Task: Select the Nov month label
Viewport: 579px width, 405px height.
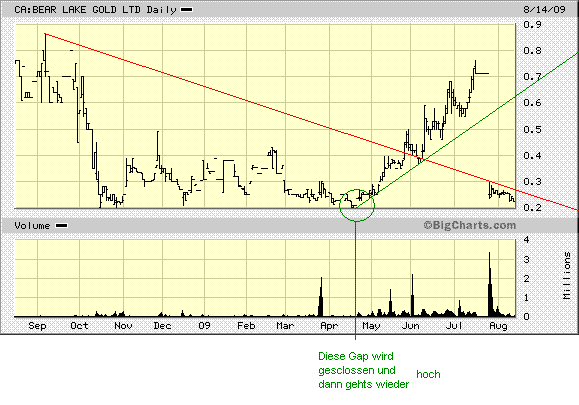Action: pos(123,326)
